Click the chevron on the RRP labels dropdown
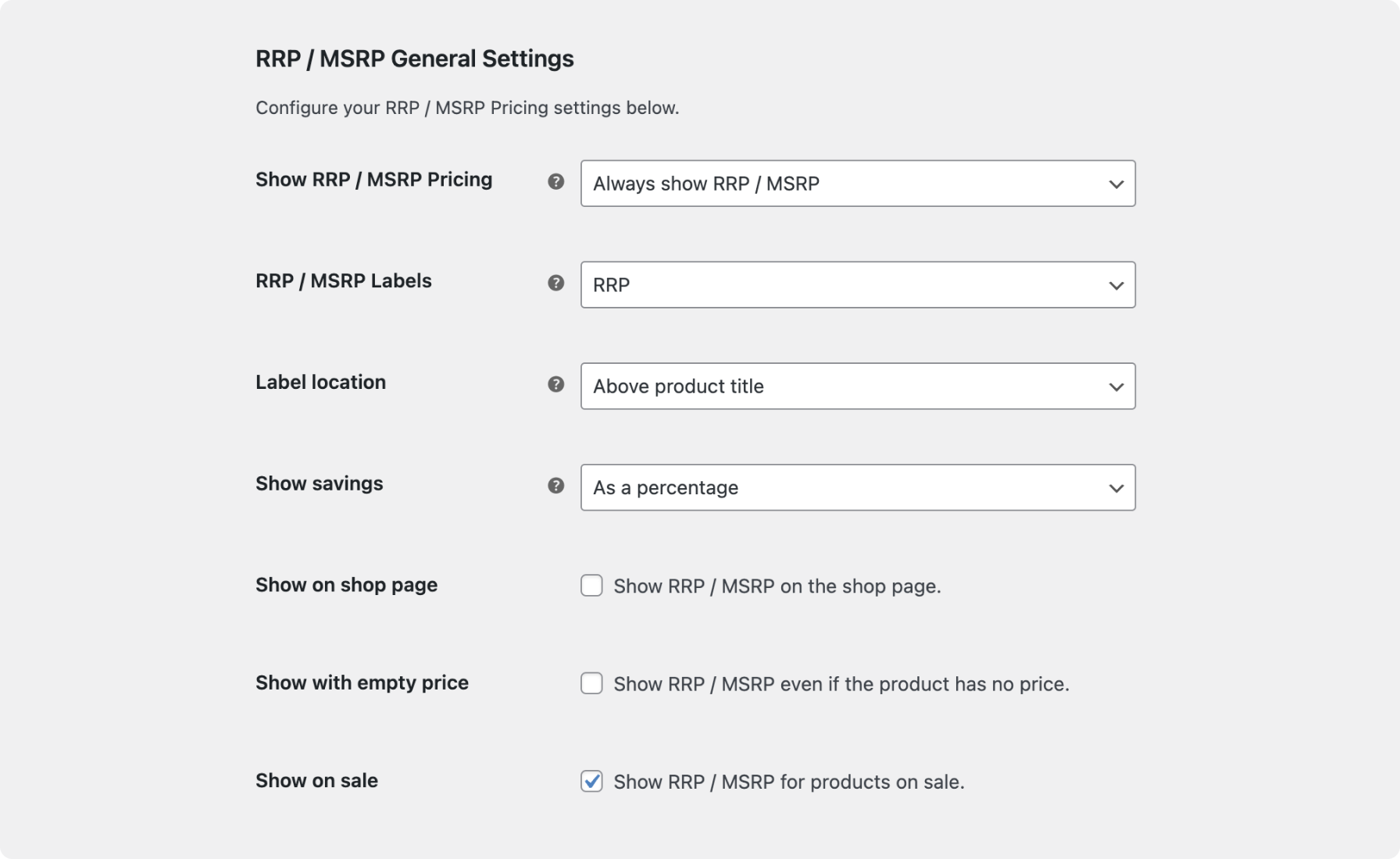1400x859 pixels. click(1116, 284)
